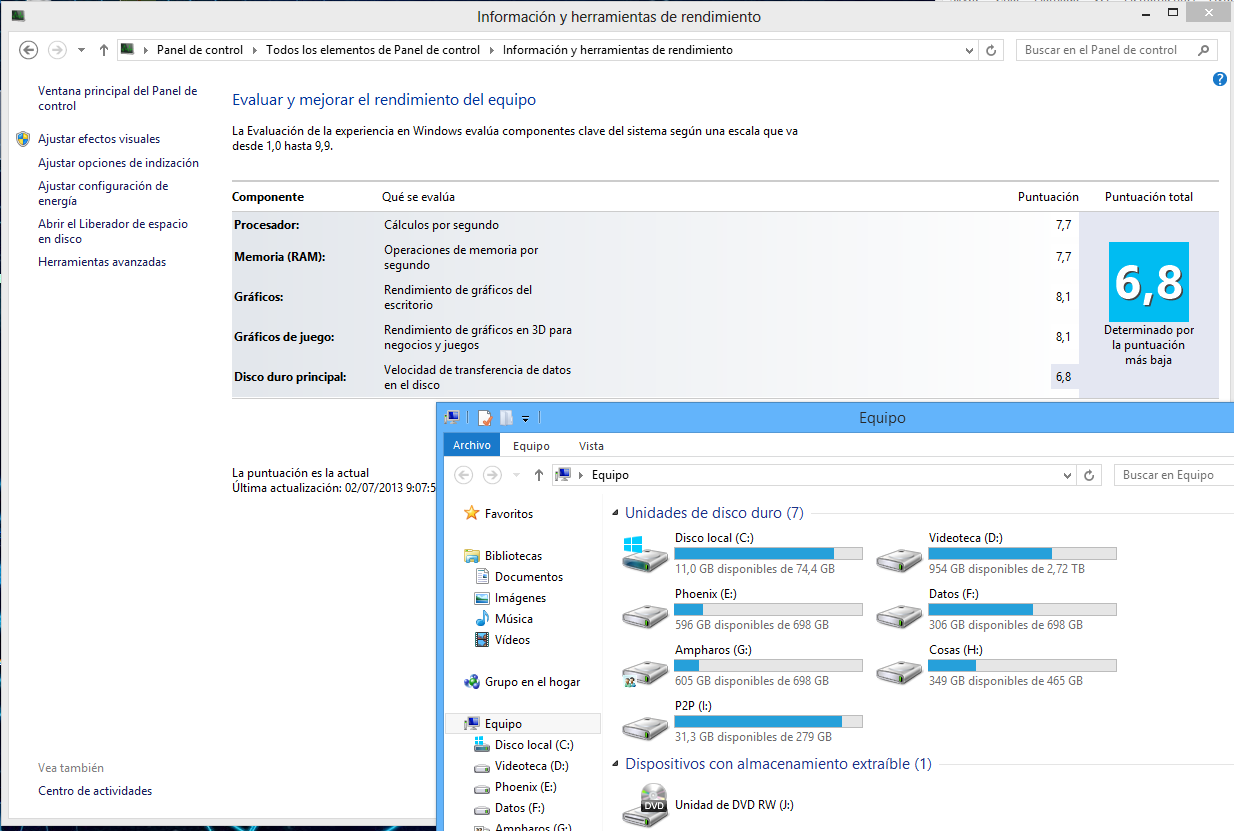Open Música library in navigation pane
This screenshot has width=1234, height=831.
[x=514, y=619]
